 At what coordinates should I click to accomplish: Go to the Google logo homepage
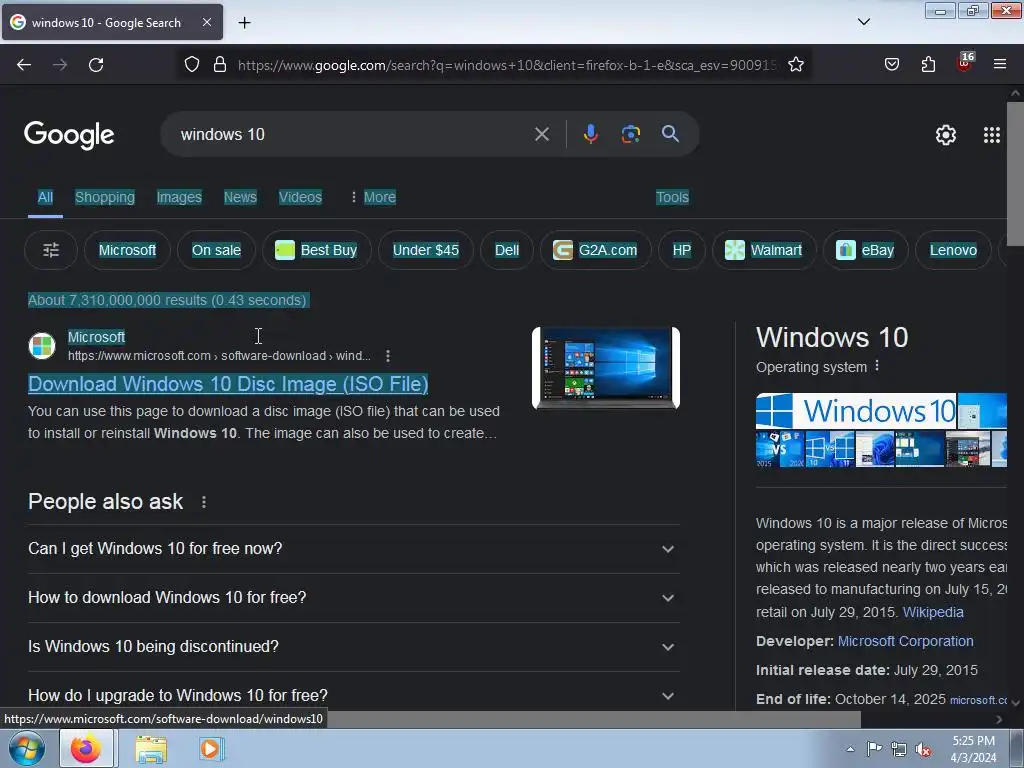coord(69,135)
